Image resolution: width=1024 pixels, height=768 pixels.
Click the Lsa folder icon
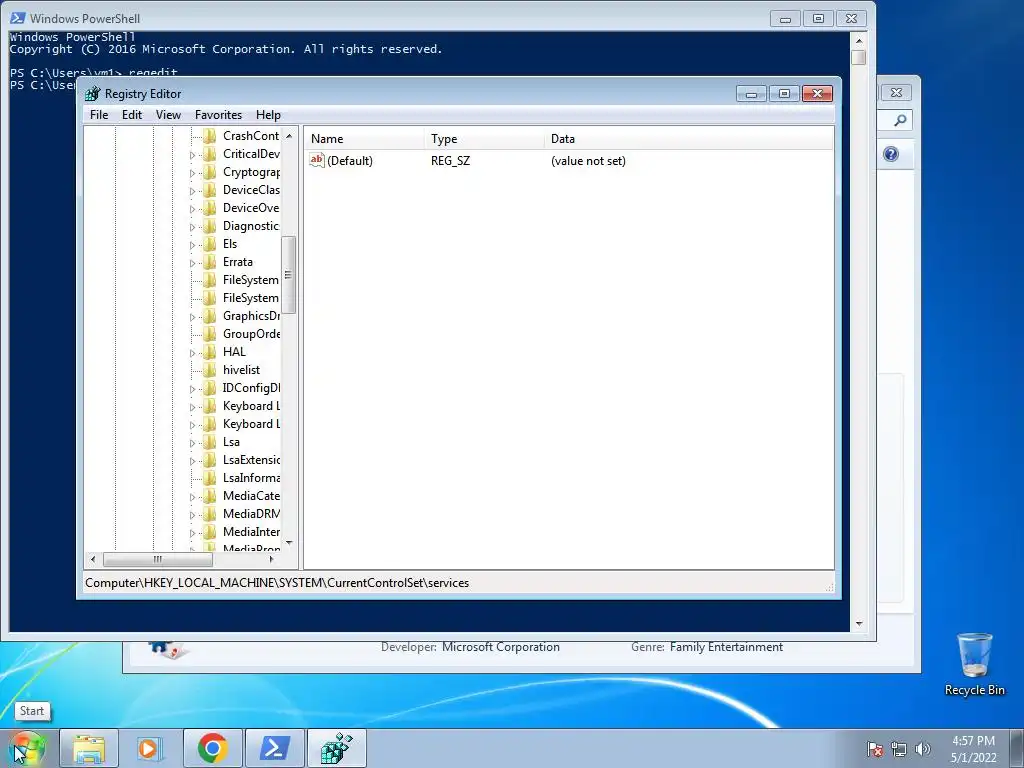point(210,442)
